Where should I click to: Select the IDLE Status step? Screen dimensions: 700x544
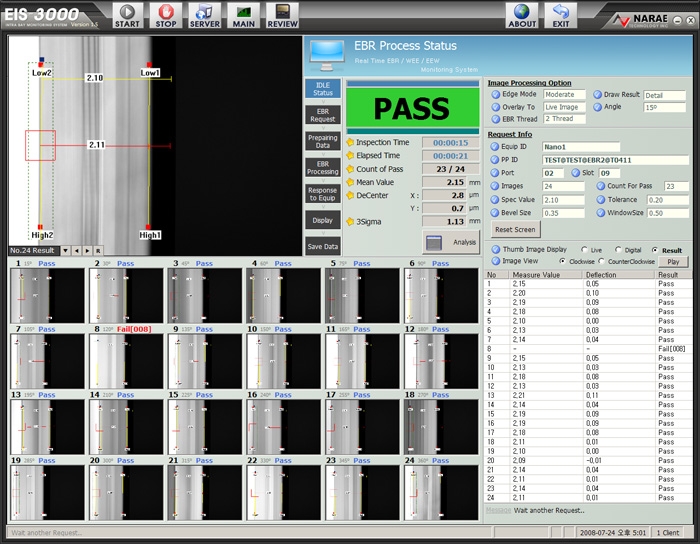tap(323, 89)
